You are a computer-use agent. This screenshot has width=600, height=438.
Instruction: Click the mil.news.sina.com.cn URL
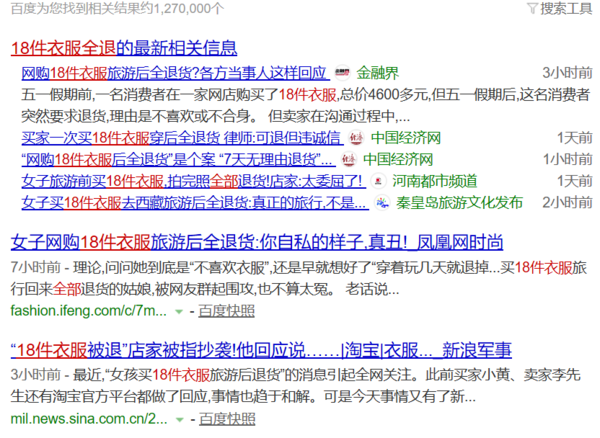point(89,419)
